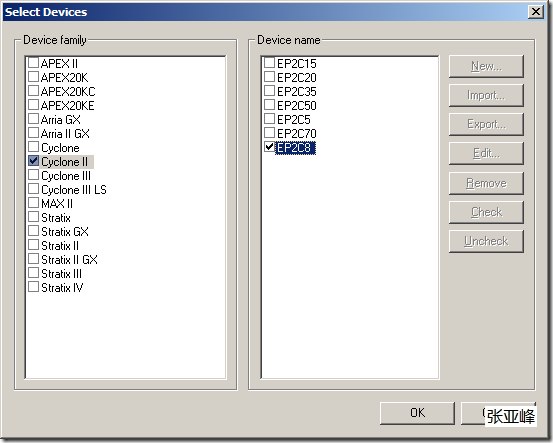Tick the Stratix II GX checkbox

(33, 259)
